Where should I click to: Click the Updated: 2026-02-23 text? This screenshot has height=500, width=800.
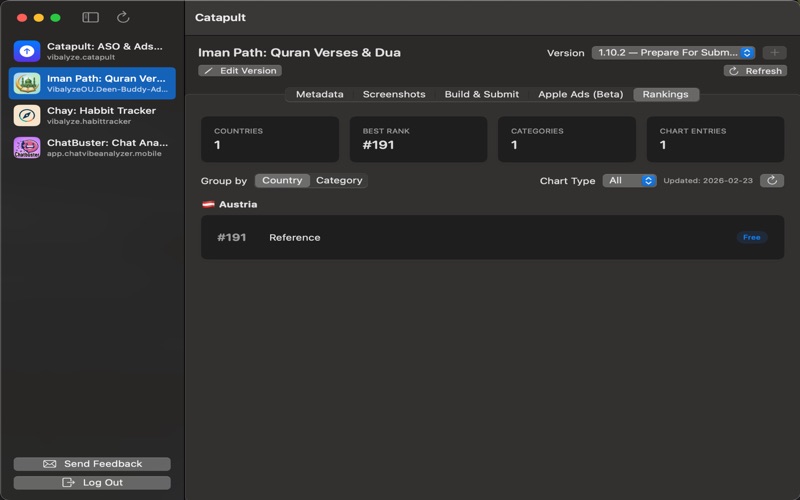(708, 181)
